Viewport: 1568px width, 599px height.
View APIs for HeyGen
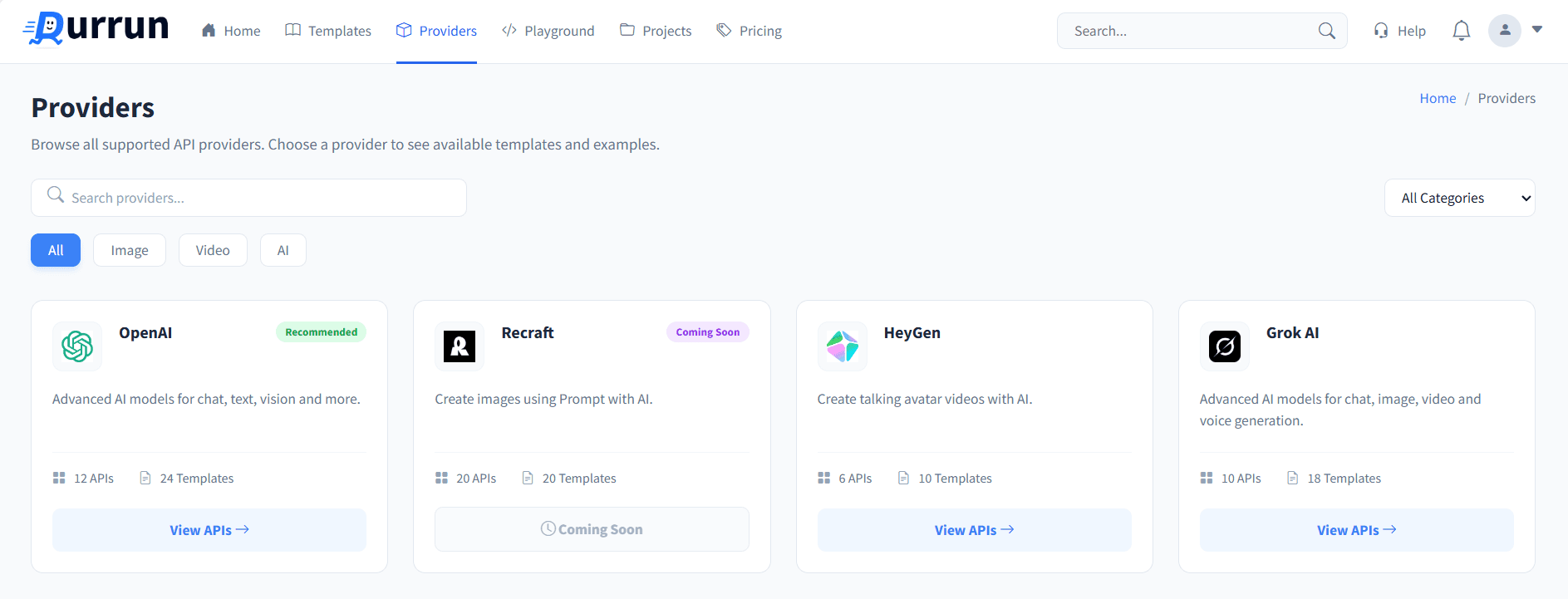[974, 530]
